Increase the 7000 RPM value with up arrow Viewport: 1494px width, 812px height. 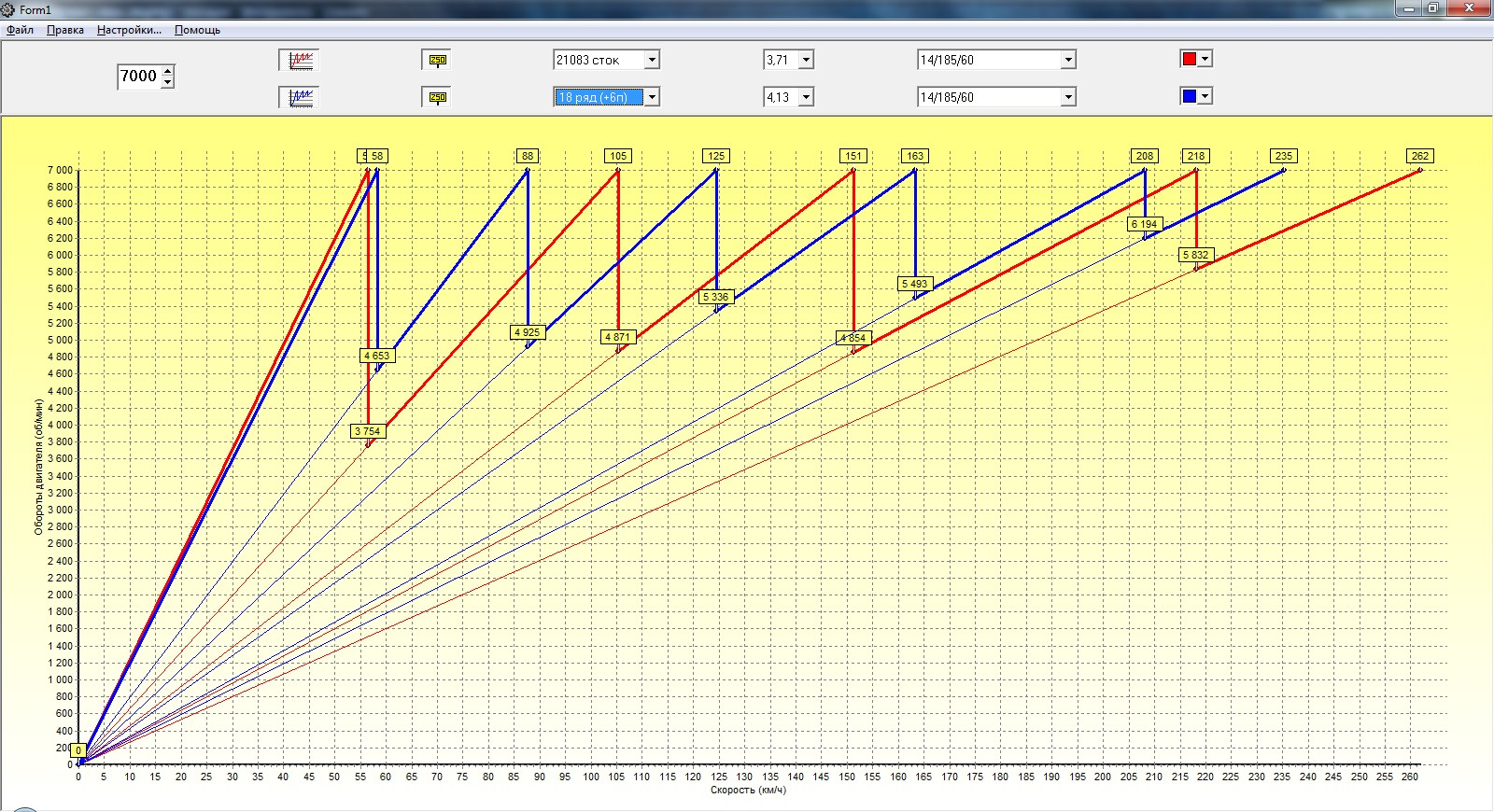point(167,70)
